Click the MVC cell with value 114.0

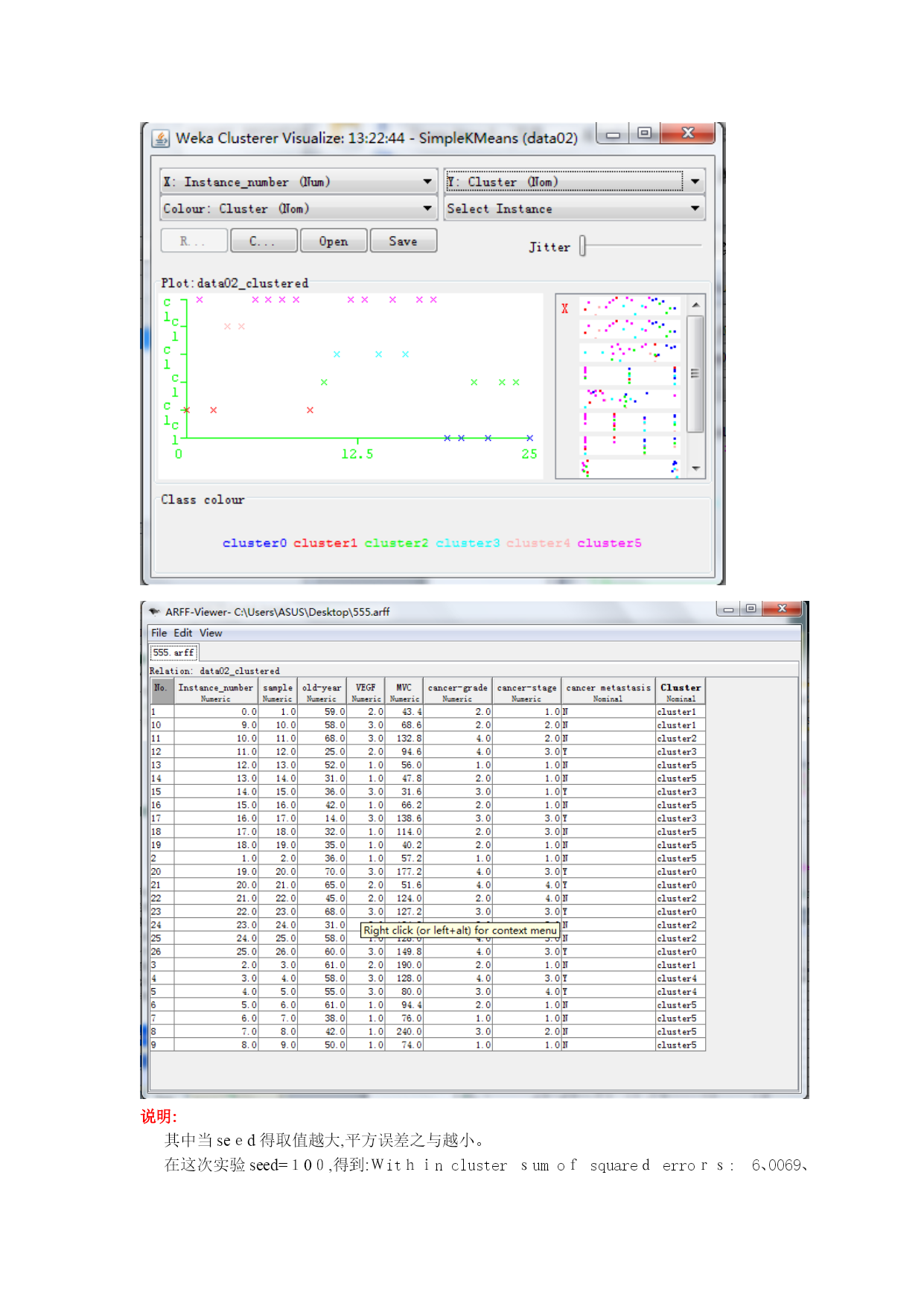coord(404,832)
